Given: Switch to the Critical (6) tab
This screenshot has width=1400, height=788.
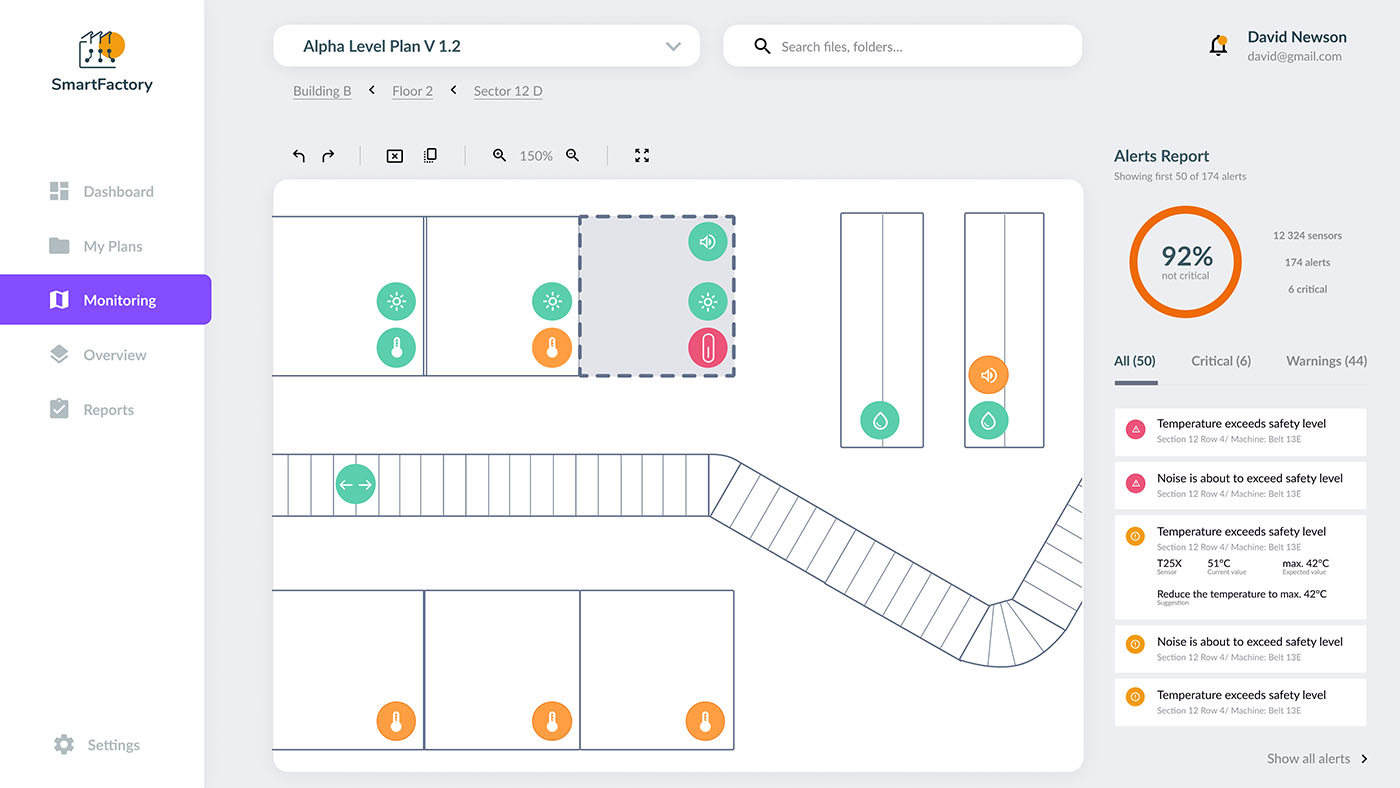Looking at the screenshot, I should 1221,360.
